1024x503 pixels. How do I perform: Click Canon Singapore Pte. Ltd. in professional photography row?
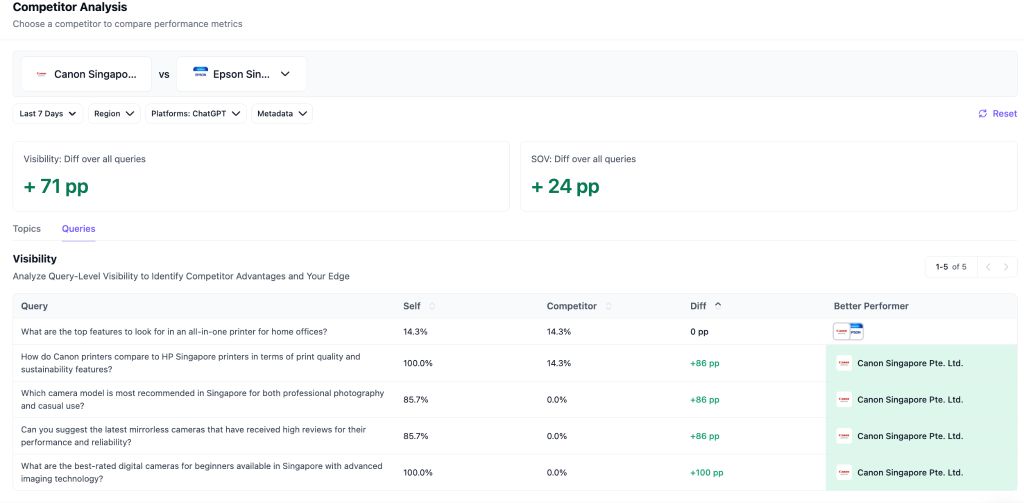(910, 400)
